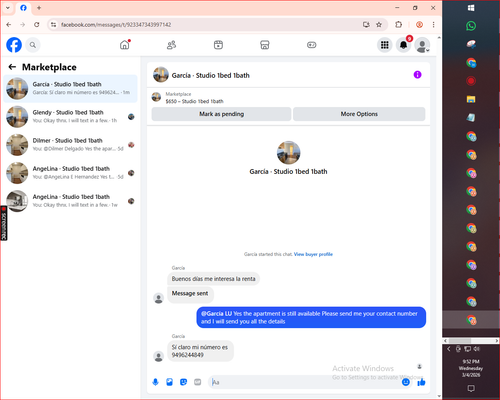Open the AngeLina conversation from one week ago

tap(70, 201)
